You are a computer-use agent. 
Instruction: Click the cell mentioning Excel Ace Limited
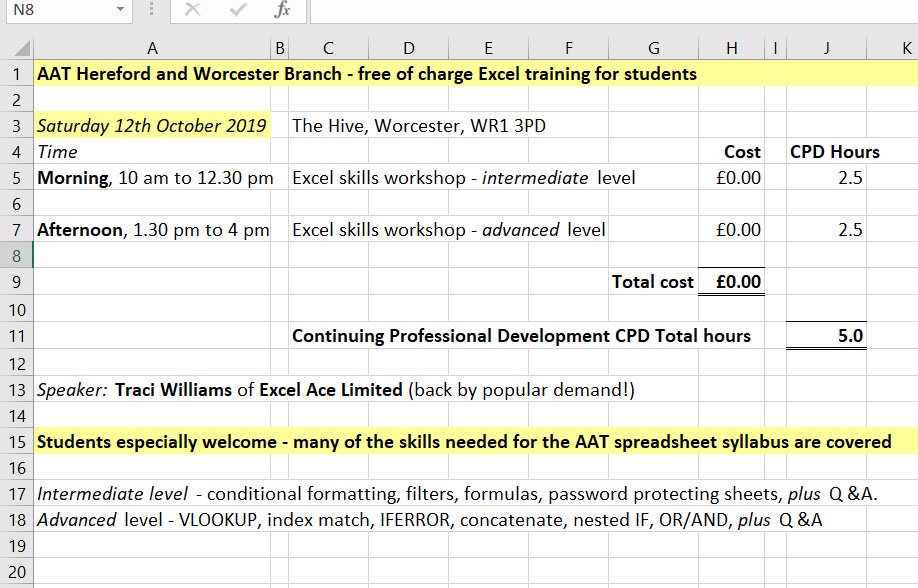tap(152, 390)
